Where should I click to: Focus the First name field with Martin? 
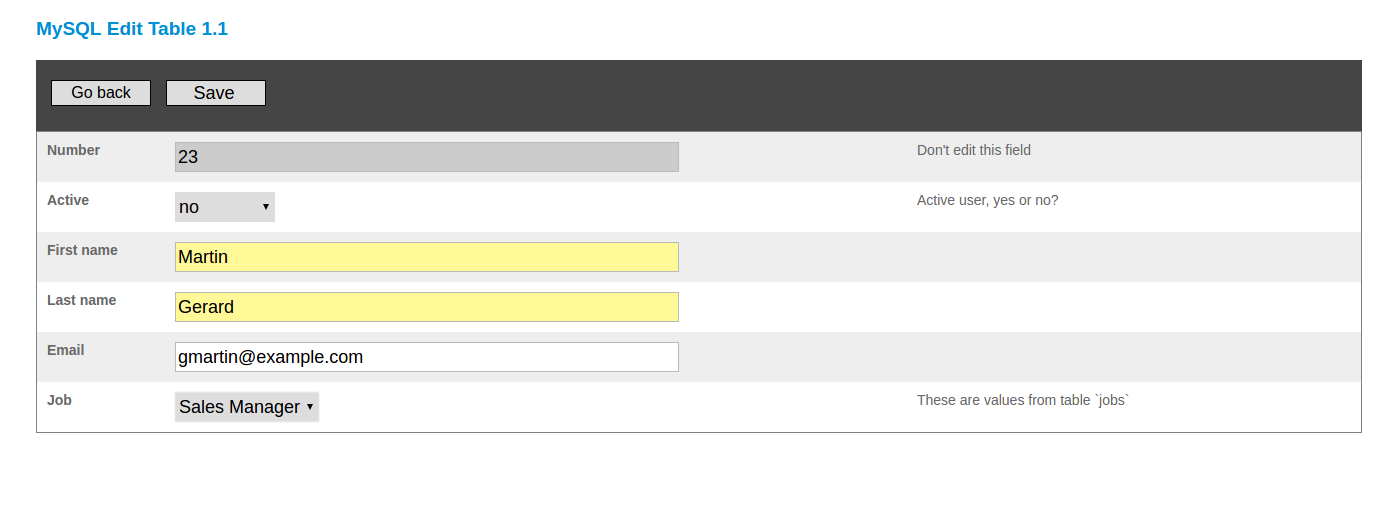426,257
